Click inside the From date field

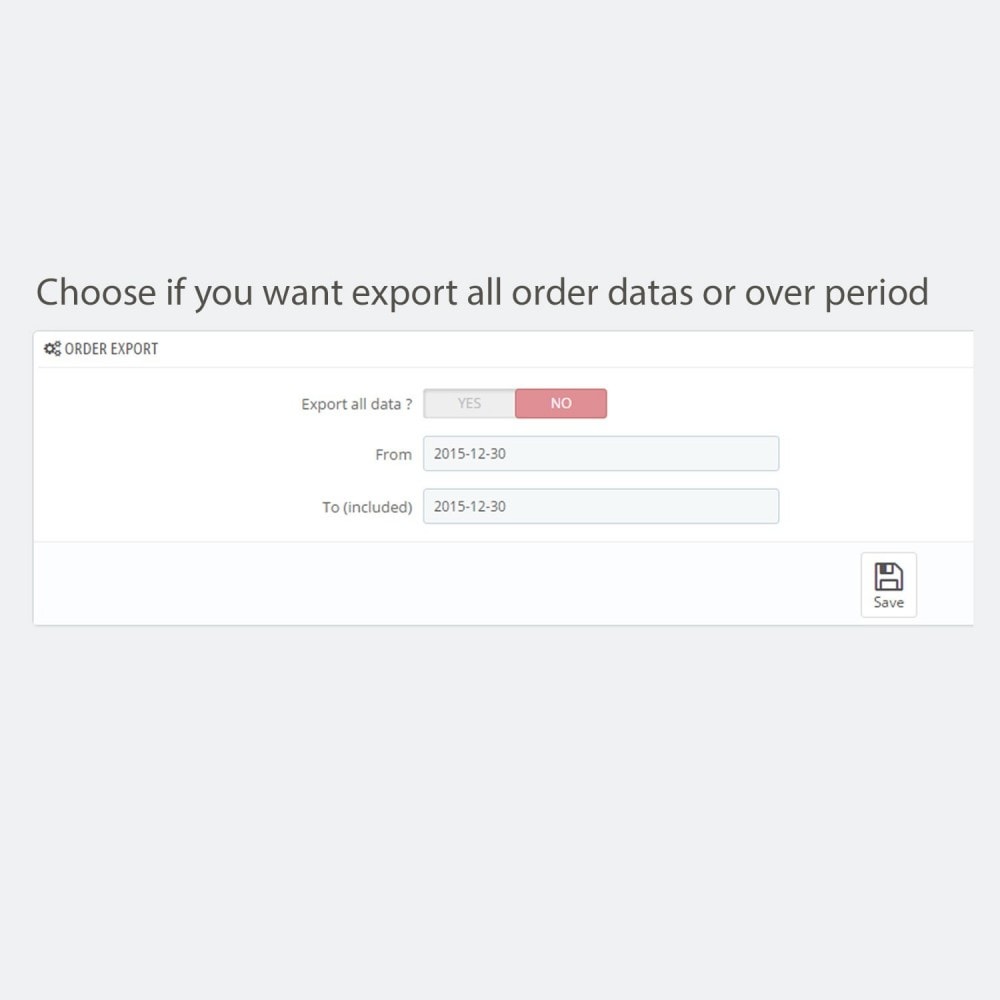pyautogui.click(x=601, y=453)
